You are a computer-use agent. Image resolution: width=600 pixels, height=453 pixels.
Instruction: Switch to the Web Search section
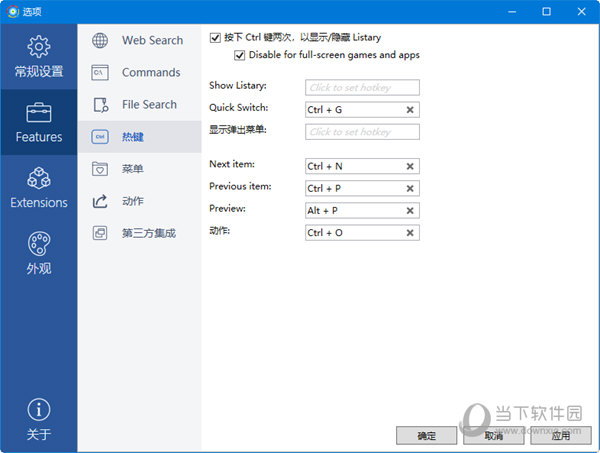click(x=139, y=40)
